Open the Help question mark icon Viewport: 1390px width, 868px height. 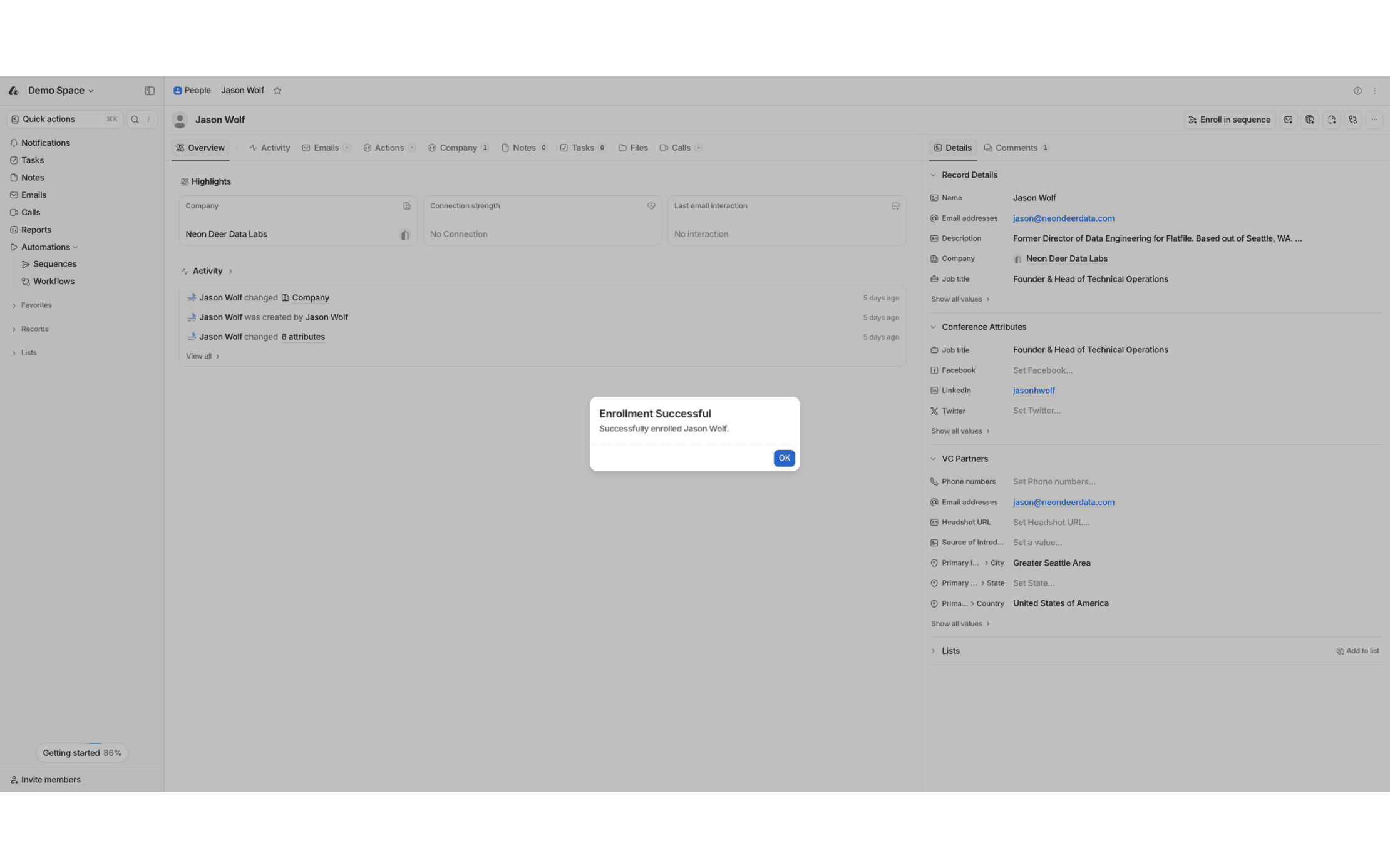pyautogui.click(x=1357, y=91)
